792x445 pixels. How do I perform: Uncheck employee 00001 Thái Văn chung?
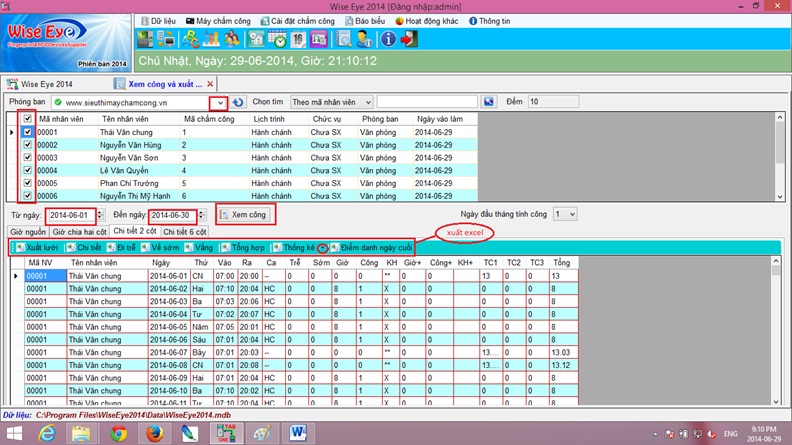point(27,132)
